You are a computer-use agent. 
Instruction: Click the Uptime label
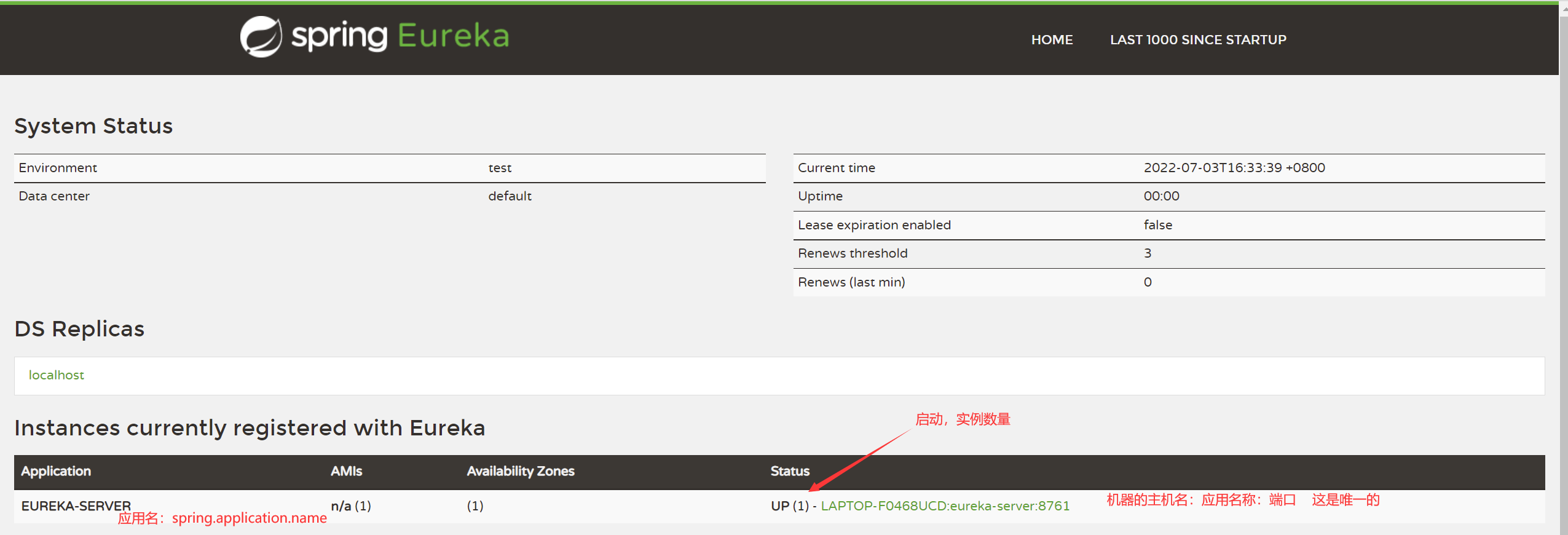pyautogui.click(x=820, y=196)
